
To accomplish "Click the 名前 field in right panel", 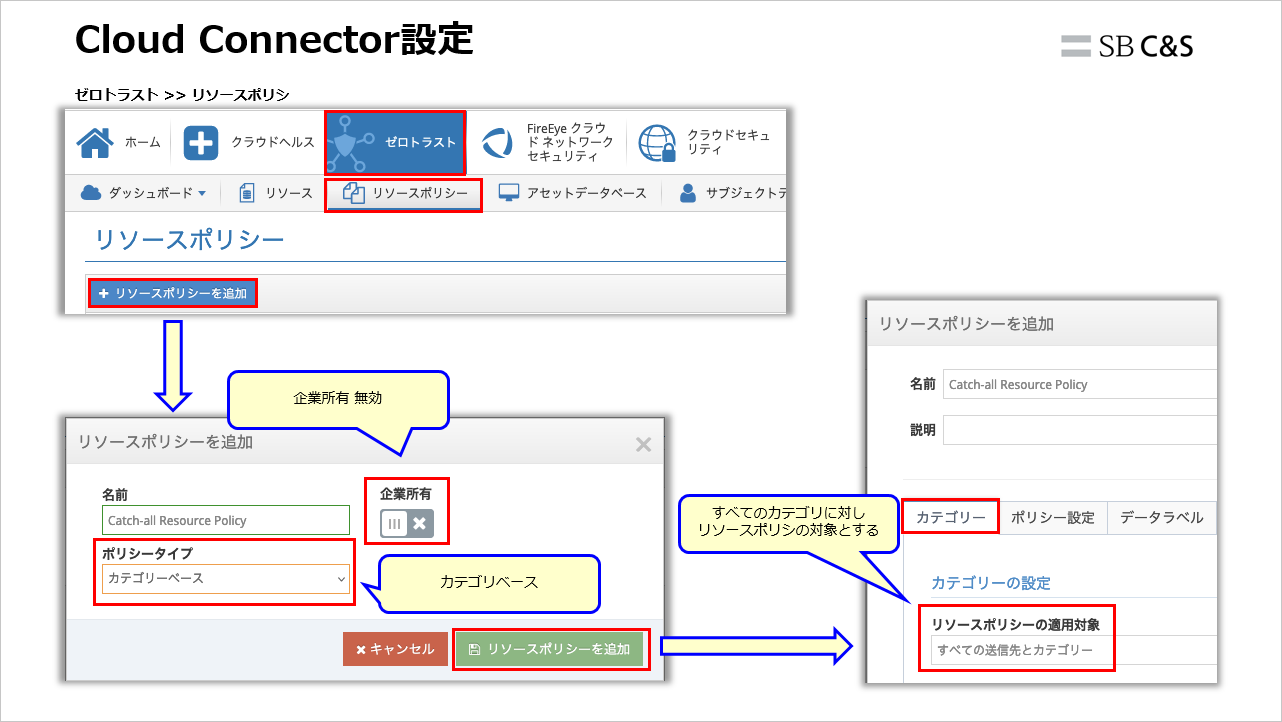I will [1080, 384].
